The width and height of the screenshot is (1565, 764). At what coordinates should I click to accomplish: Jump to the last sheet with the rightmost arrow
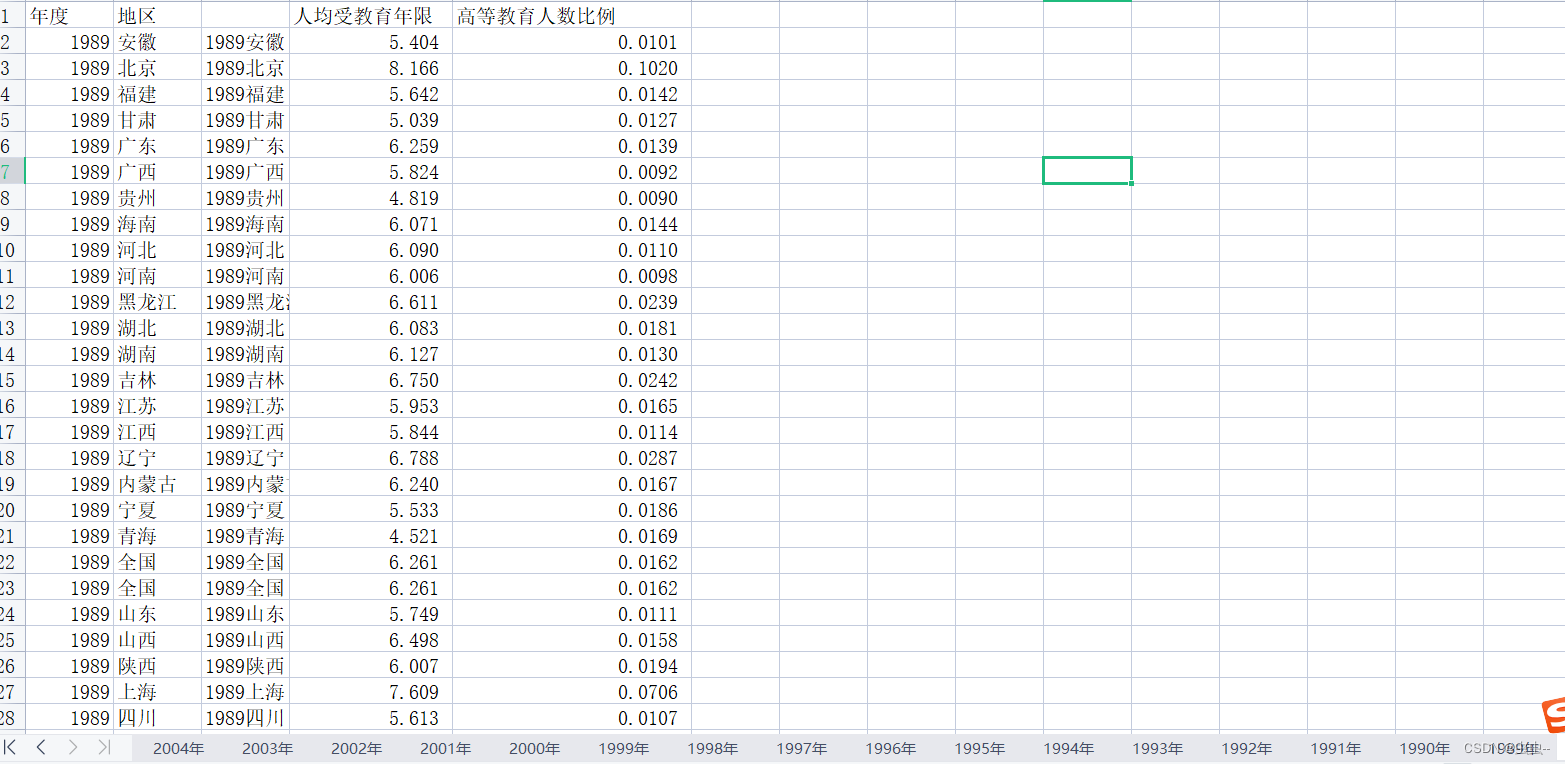coord(104,746)
